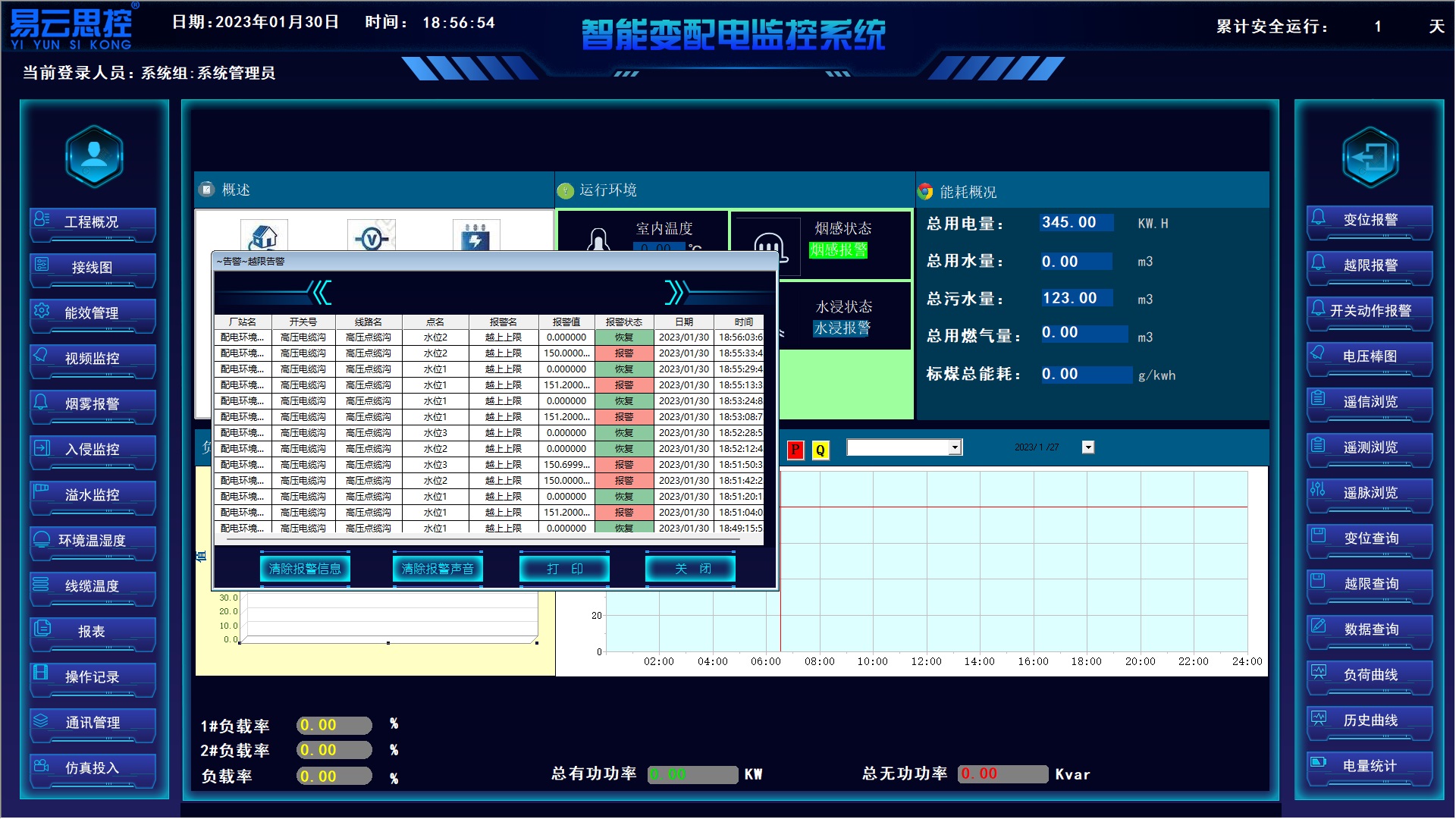Click 关闭 button in alarm dialog
Viewport: 1456px width, 819px height.
pos(691,569)
